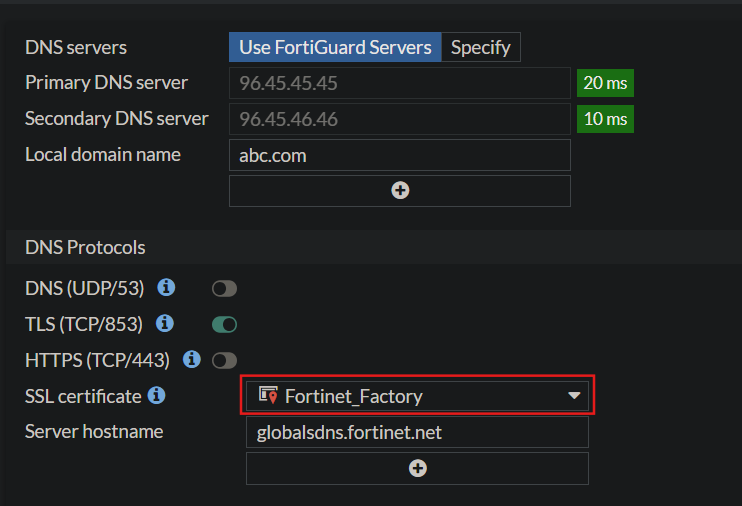Viewport: 742px width, 506px height.
Task: Click the Fortinet_Factory certificate icon
Action: 268,396
